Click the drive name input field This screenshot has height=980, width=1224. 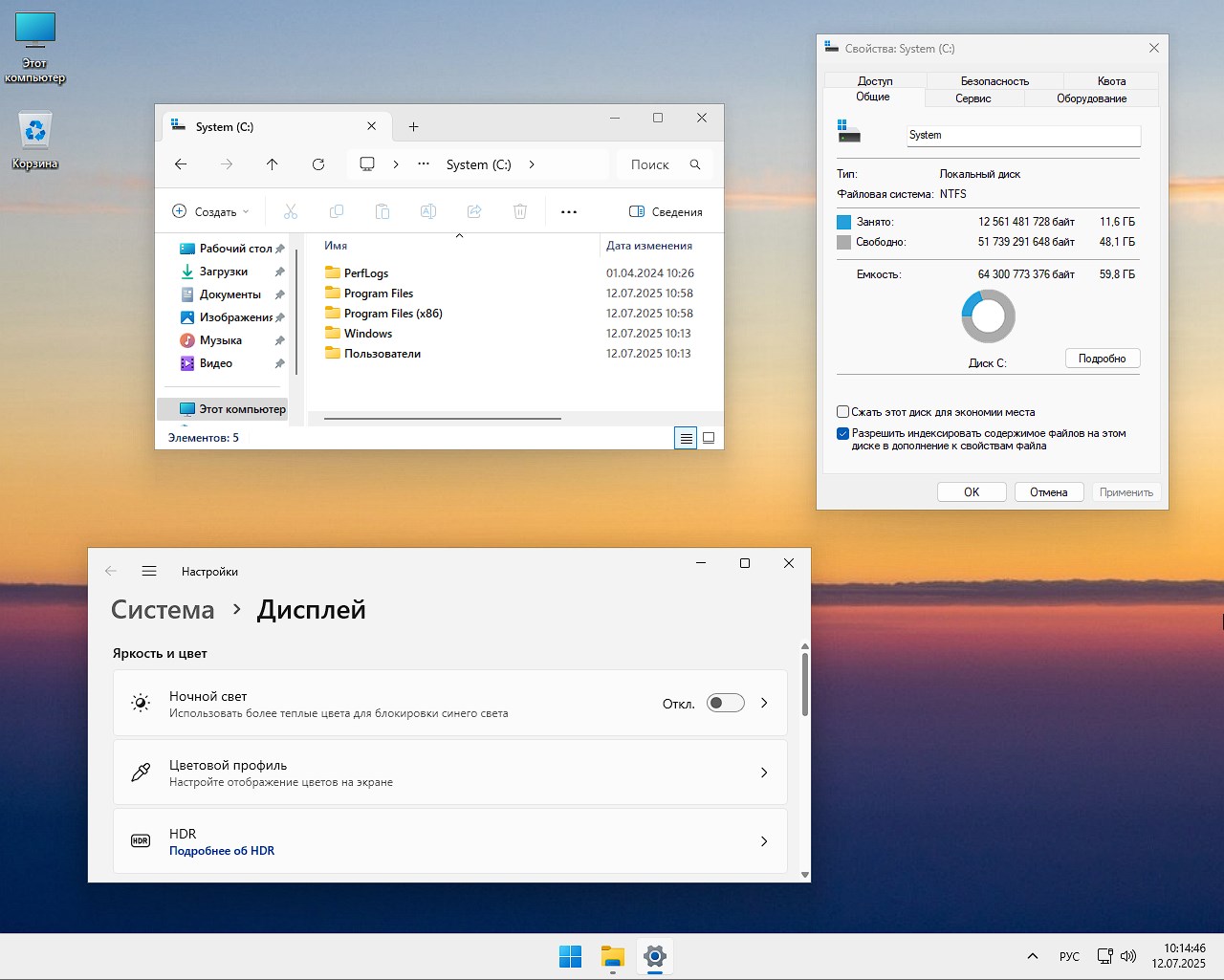coord(1022,136)
